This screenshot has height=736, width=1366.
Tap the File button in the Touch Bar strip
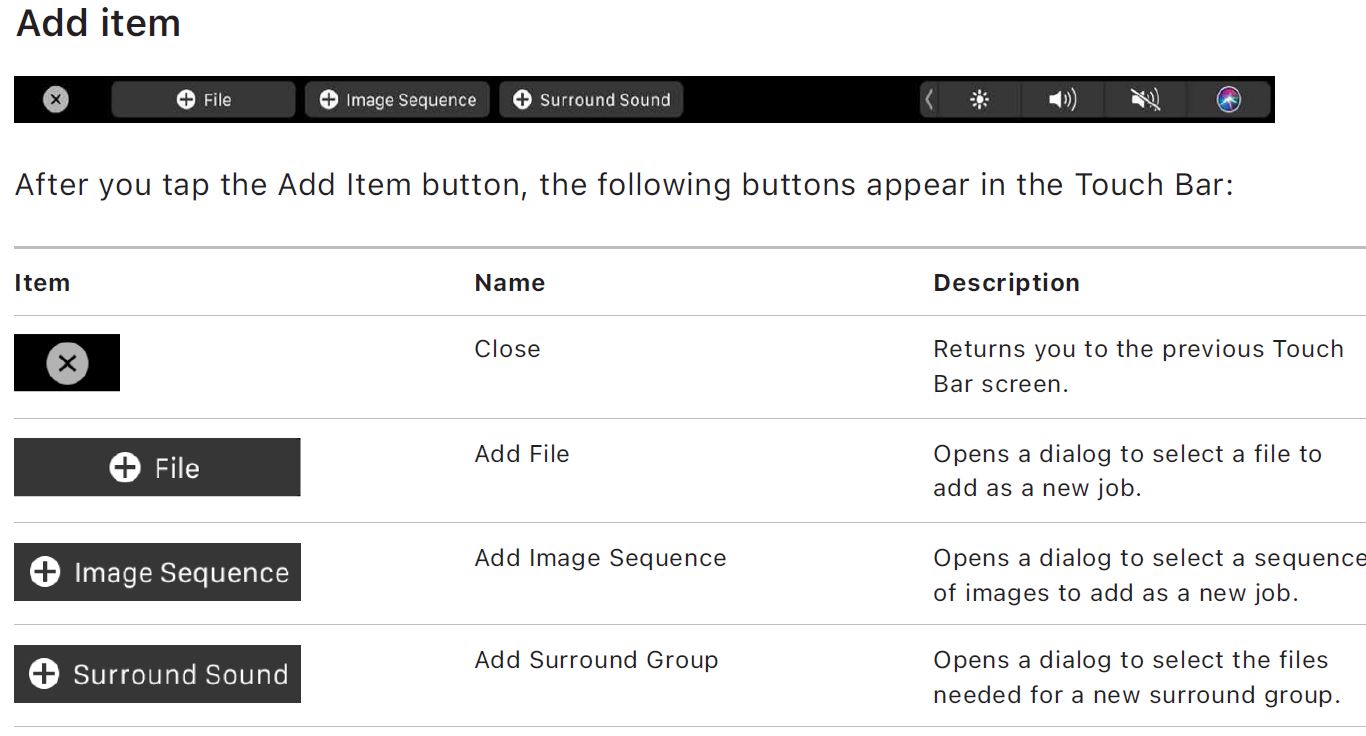204,100
